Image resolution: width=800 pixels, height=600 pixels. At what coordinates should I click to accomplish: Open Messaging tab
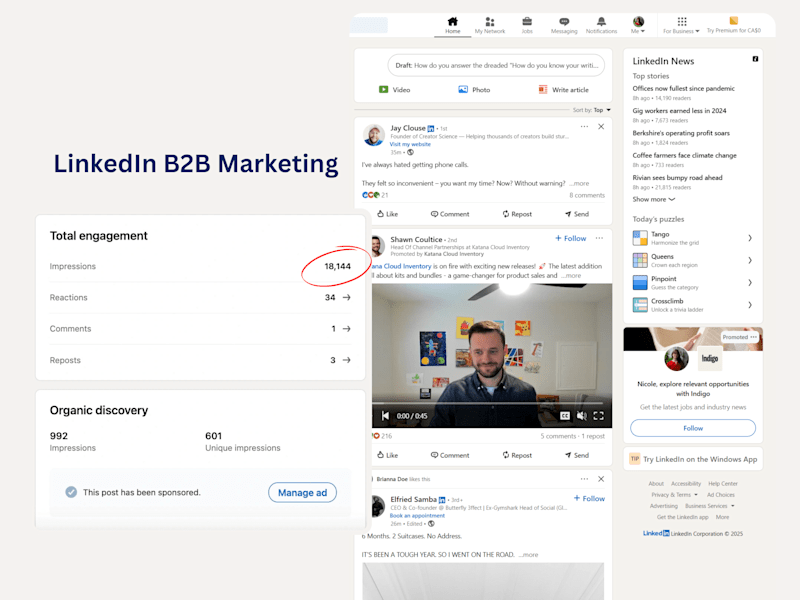click(564, 26)
